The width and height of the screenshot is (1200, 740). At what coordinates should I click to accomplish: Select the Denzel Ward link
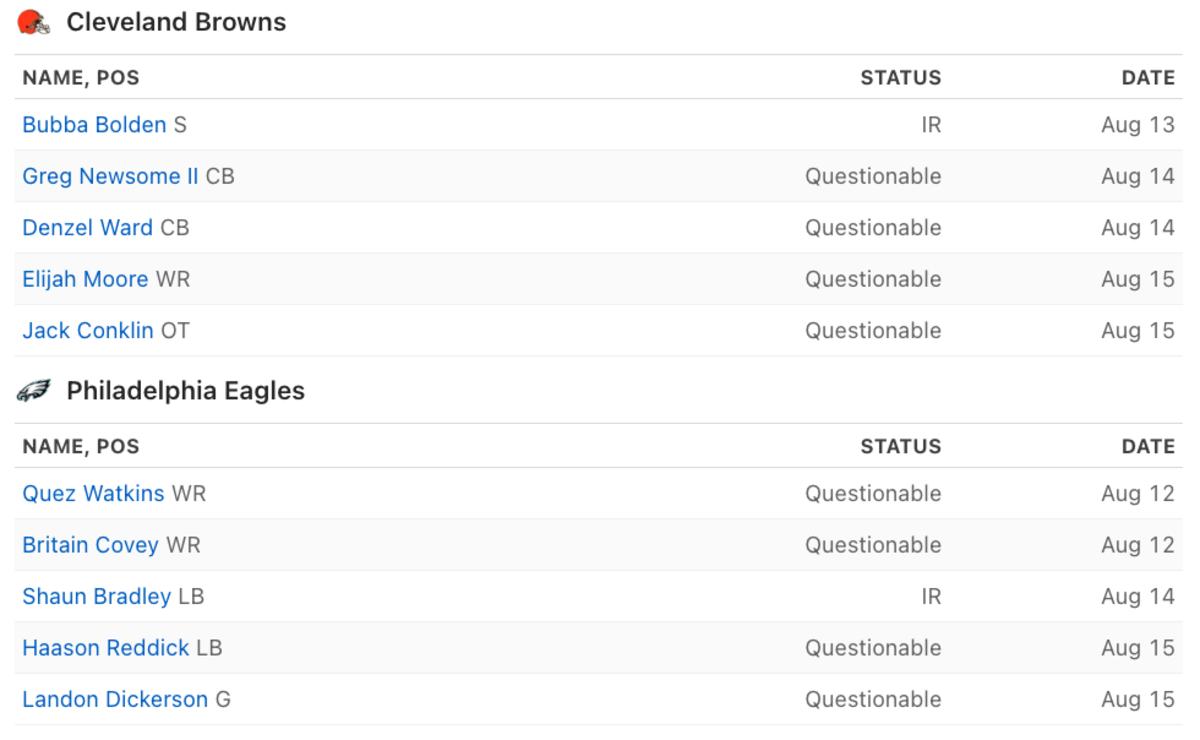click(87, 228)
